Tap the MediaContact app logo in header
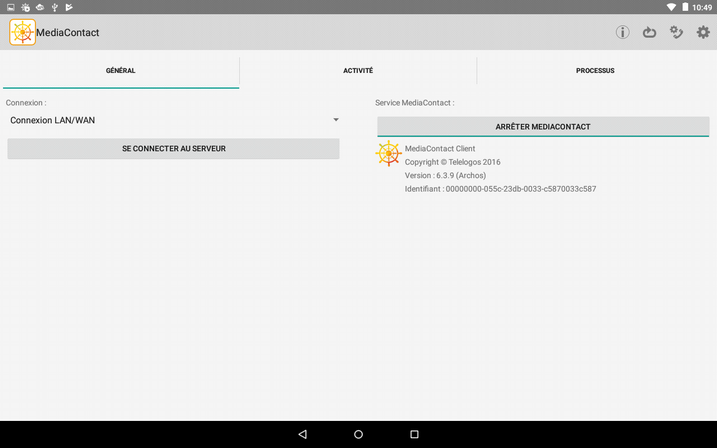Viewport: 717px width, 448px height. click(x=22, y=32)
